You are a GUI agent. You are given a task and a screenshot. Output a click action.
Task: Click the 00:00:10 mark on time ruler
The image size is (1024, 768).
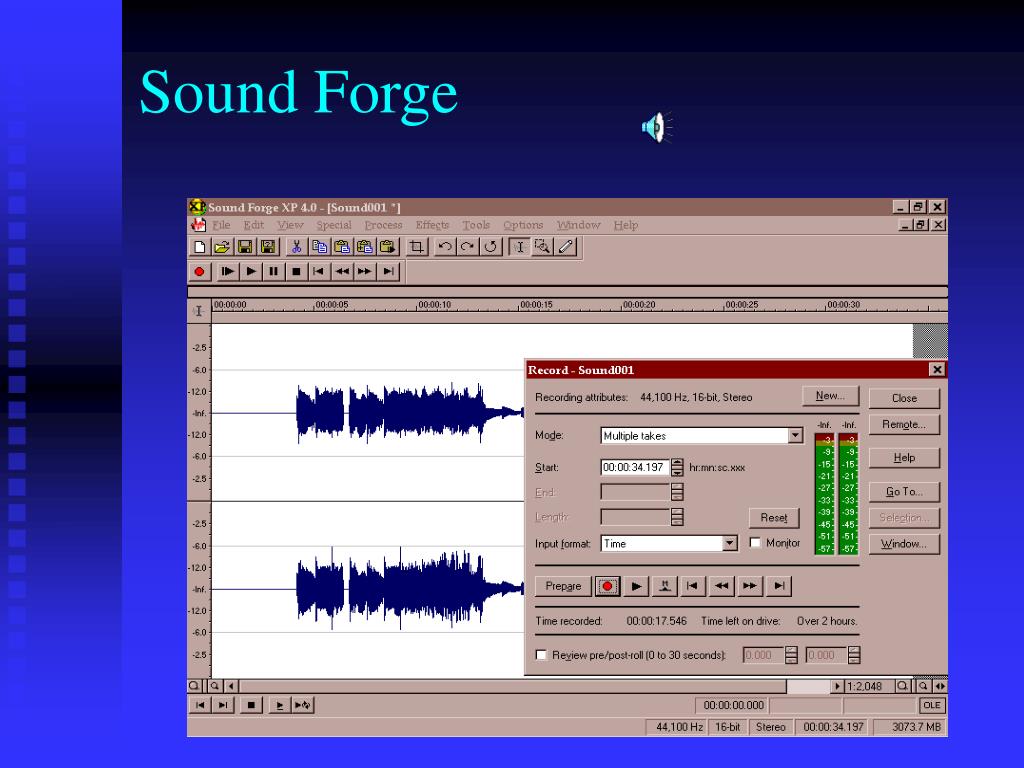[434, 305]
